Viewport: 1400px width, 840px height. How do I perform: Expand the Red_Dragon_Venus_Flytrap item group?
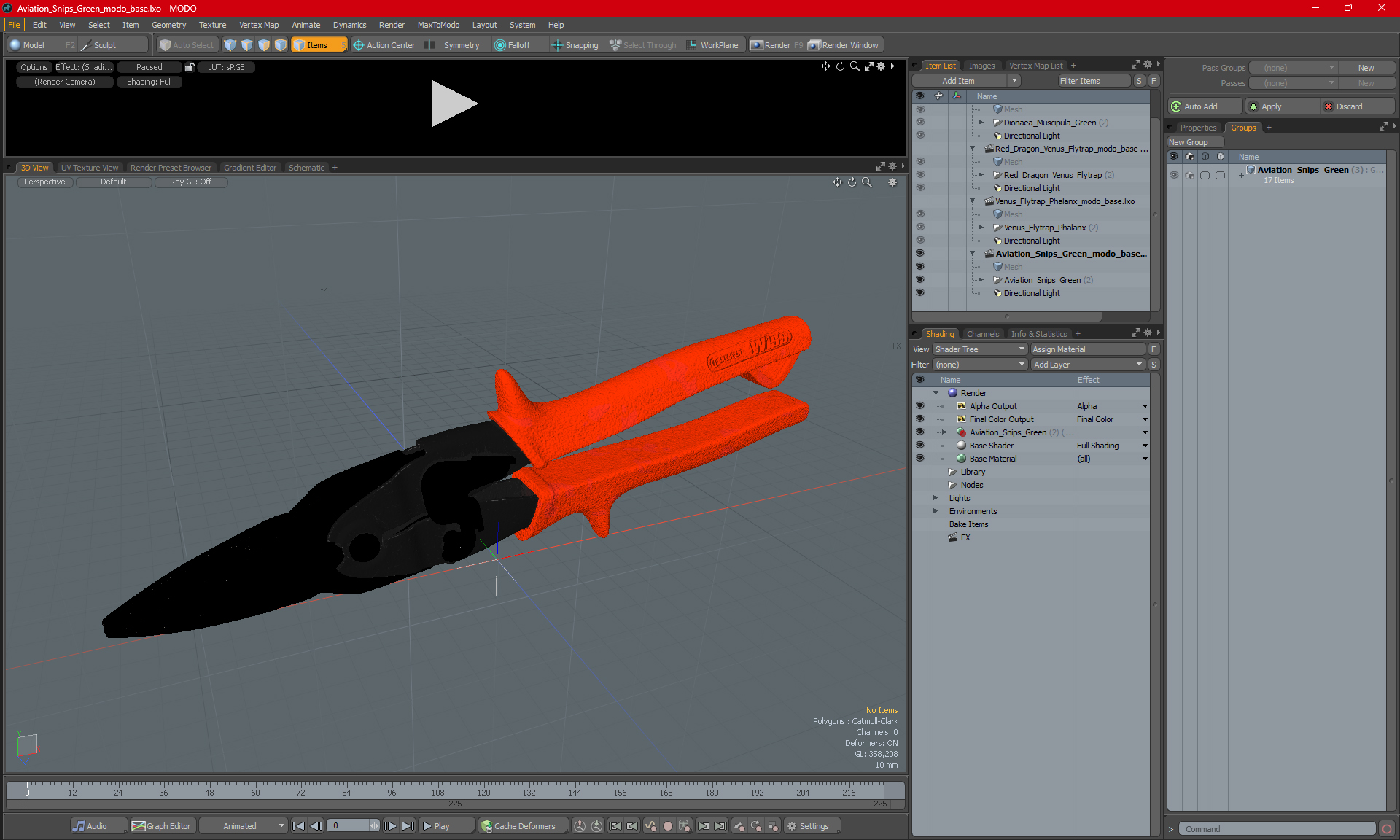981,175
